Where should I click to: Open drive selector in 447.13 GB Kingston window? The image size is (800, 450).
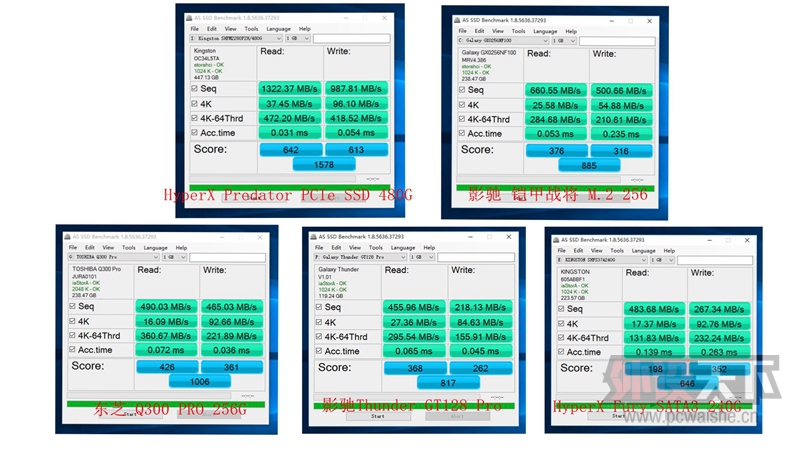pos(236,38)
